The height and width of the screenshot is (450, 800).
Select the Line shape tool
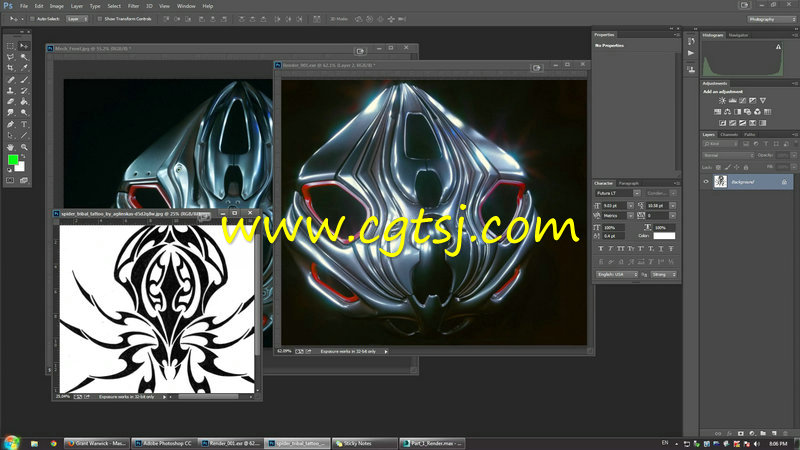click(x=24, y=135)
